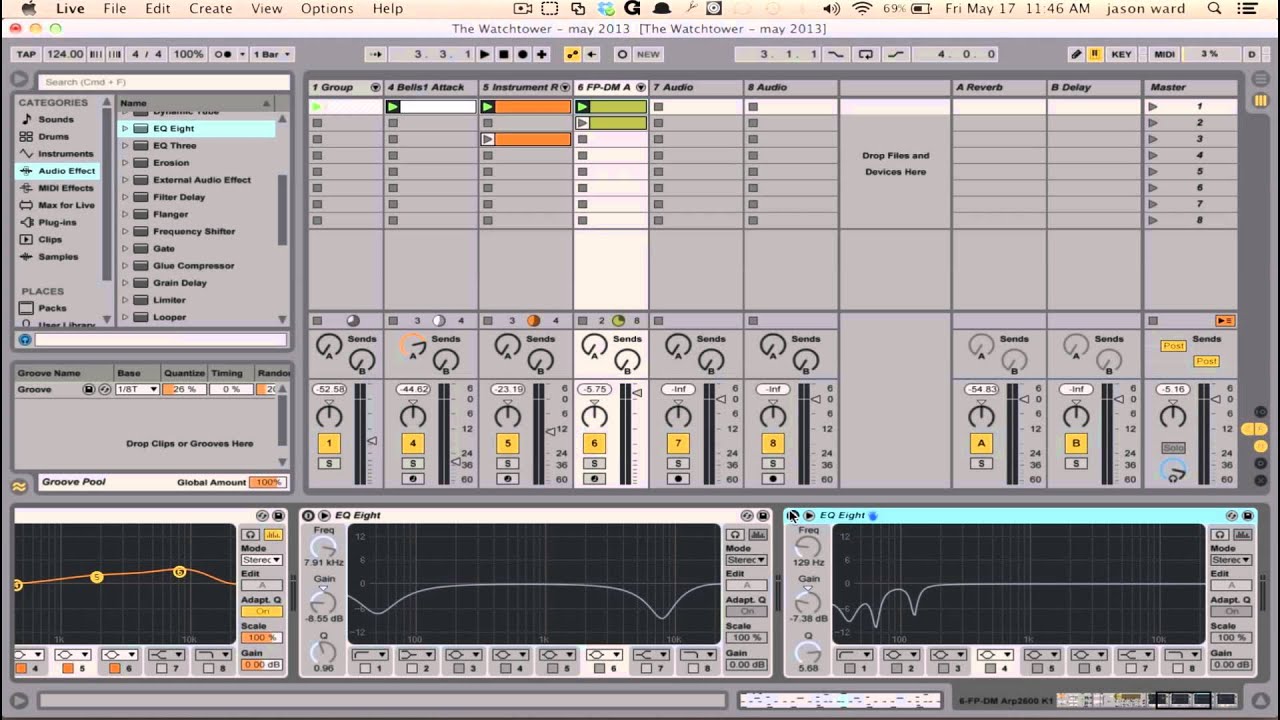Screen dimensions: 1280x720
Task: Click the transport Stop button
Action: [x=504, y=54]
